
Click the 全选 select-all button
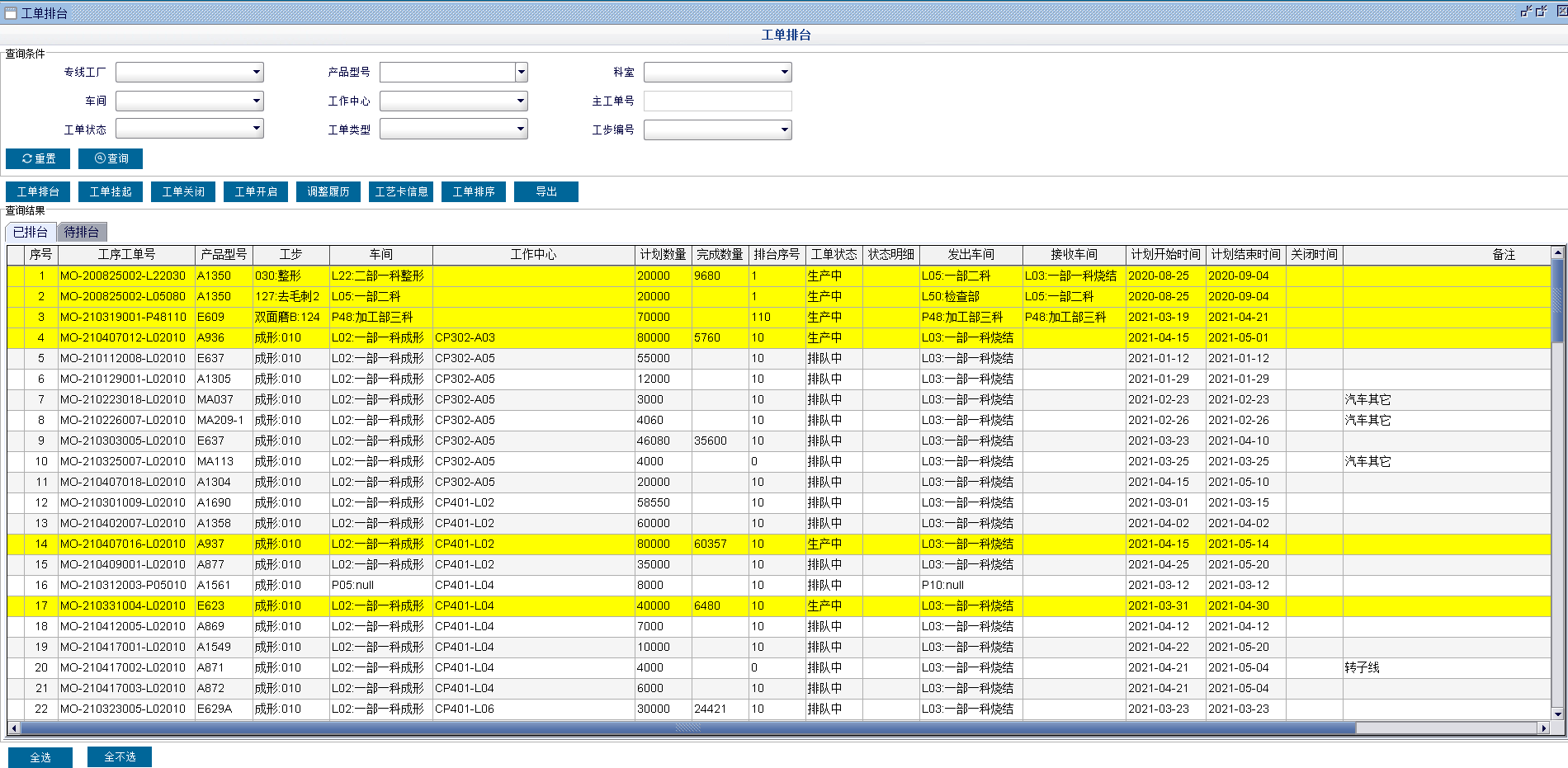coord(40,757)
